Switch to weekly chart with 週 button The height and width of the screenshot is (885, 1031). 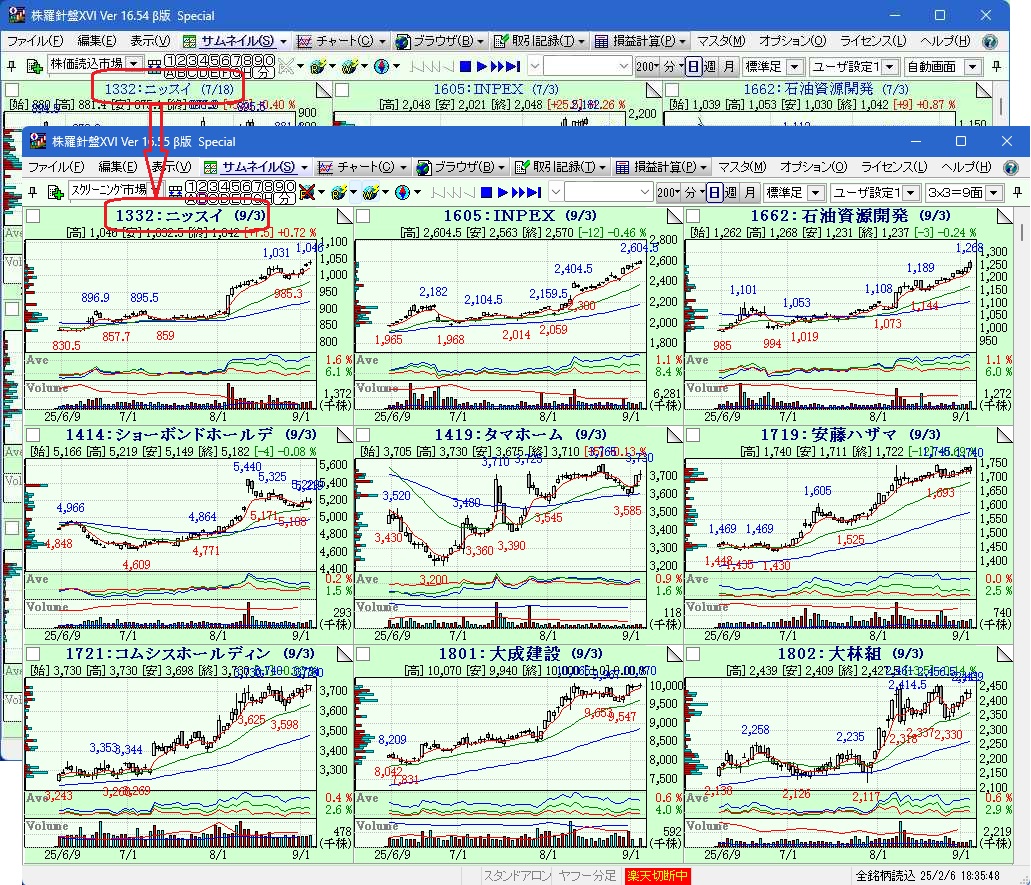click(731, 192)
